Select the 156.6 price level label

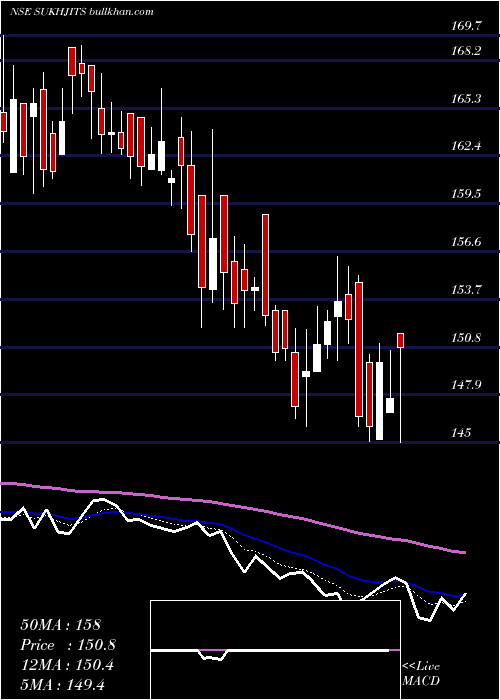(x=466, y=242)
